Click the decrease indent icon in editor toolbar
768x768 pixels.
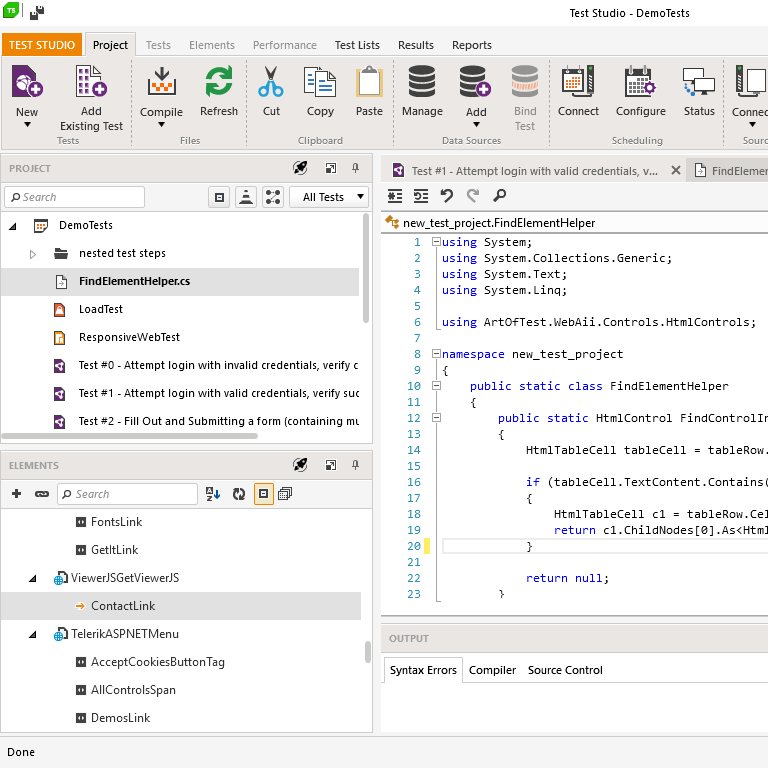[421, 196]
